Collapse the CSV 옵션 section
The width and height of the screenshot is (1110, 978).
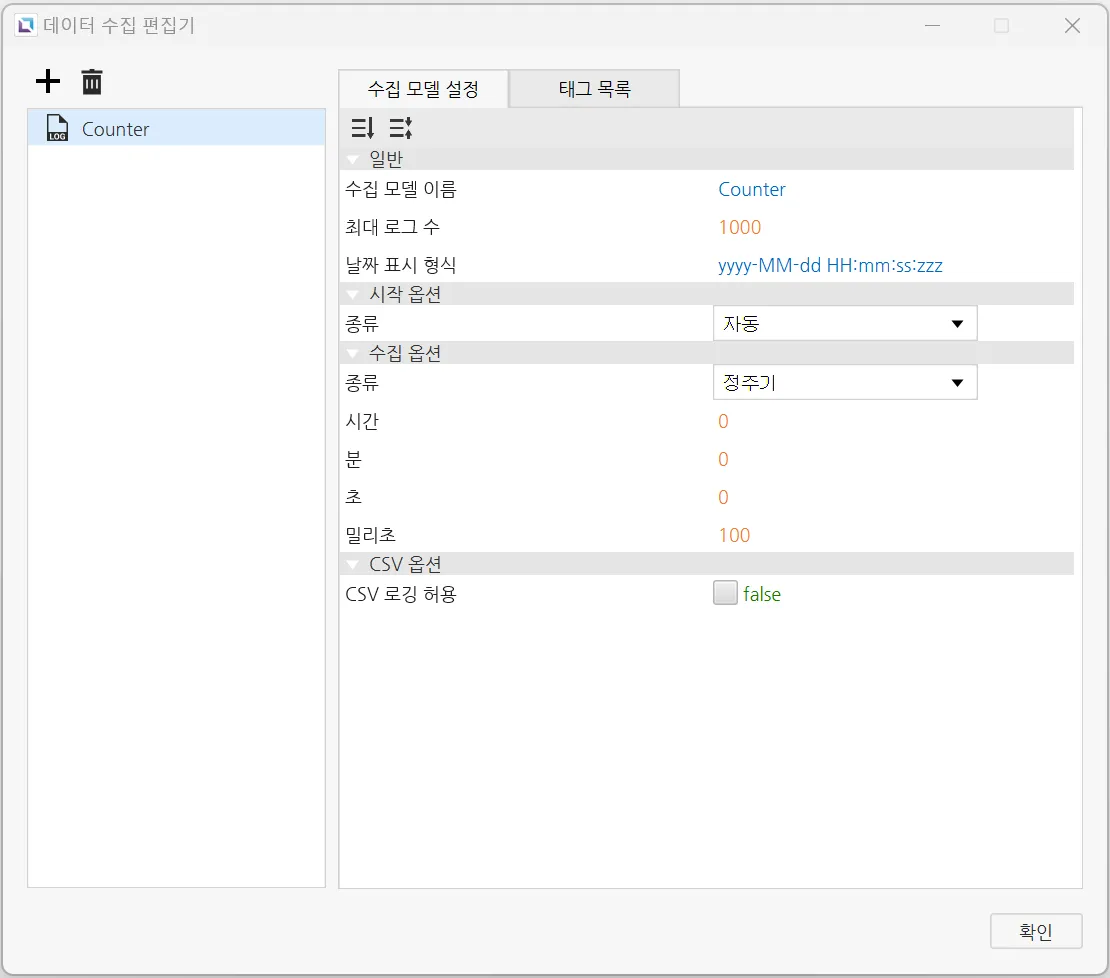[x=353, y=565]
